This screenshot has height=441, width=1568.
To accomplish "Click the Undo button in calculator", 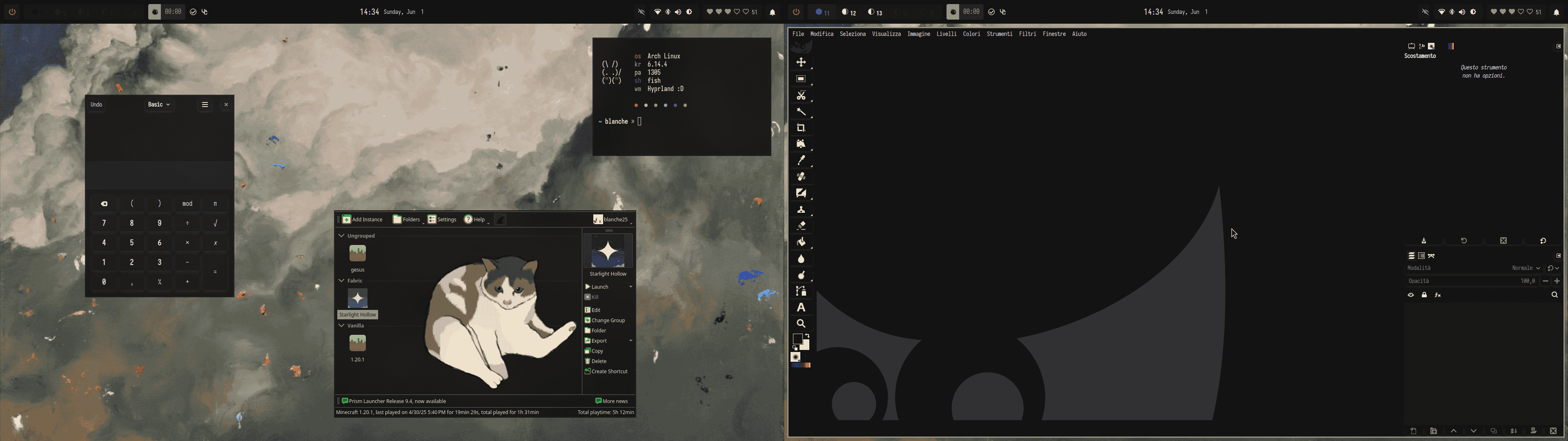I will pos(96,105).
